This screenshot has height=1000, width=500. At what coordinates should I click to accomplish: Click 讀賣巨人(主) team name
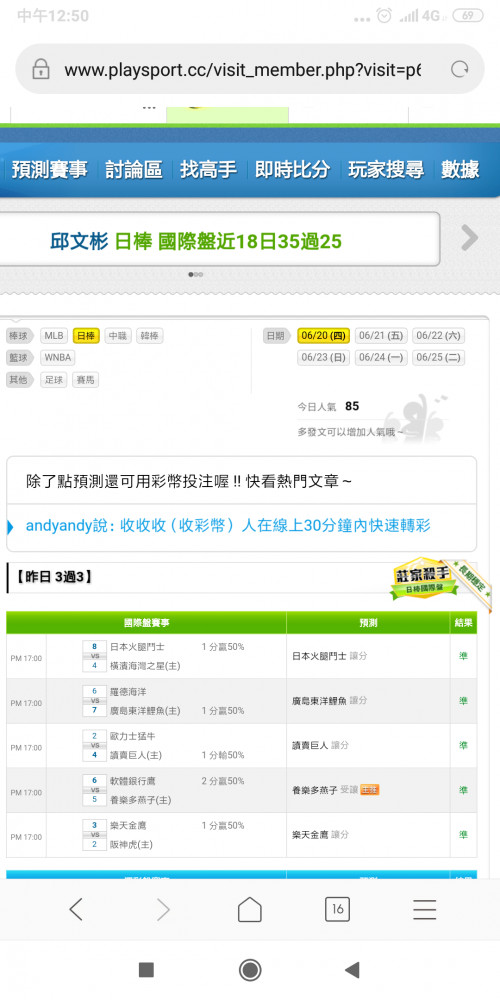136,755
